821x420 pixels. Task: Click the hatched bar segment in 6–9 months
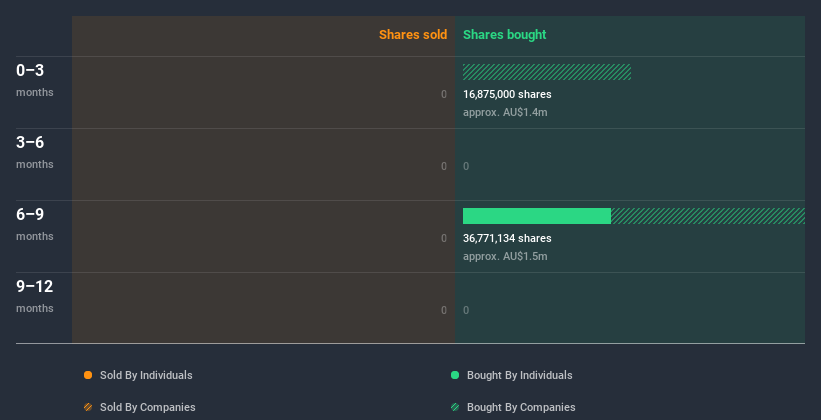708,216
